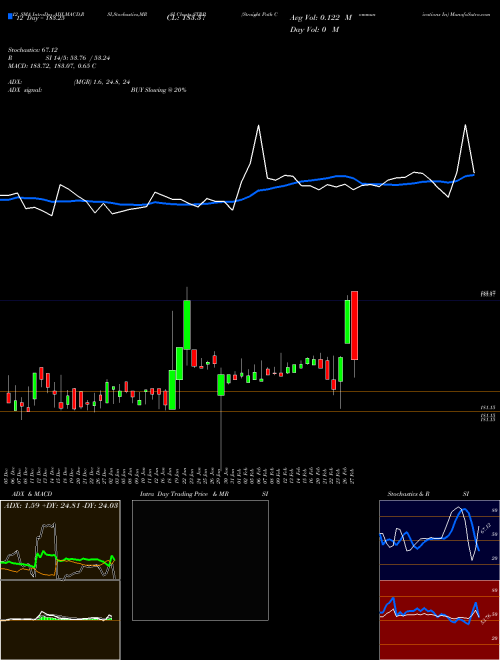Click the first white line spike in the middle of the chart
This screenshot has width=500, height=660.
point(258,126)
